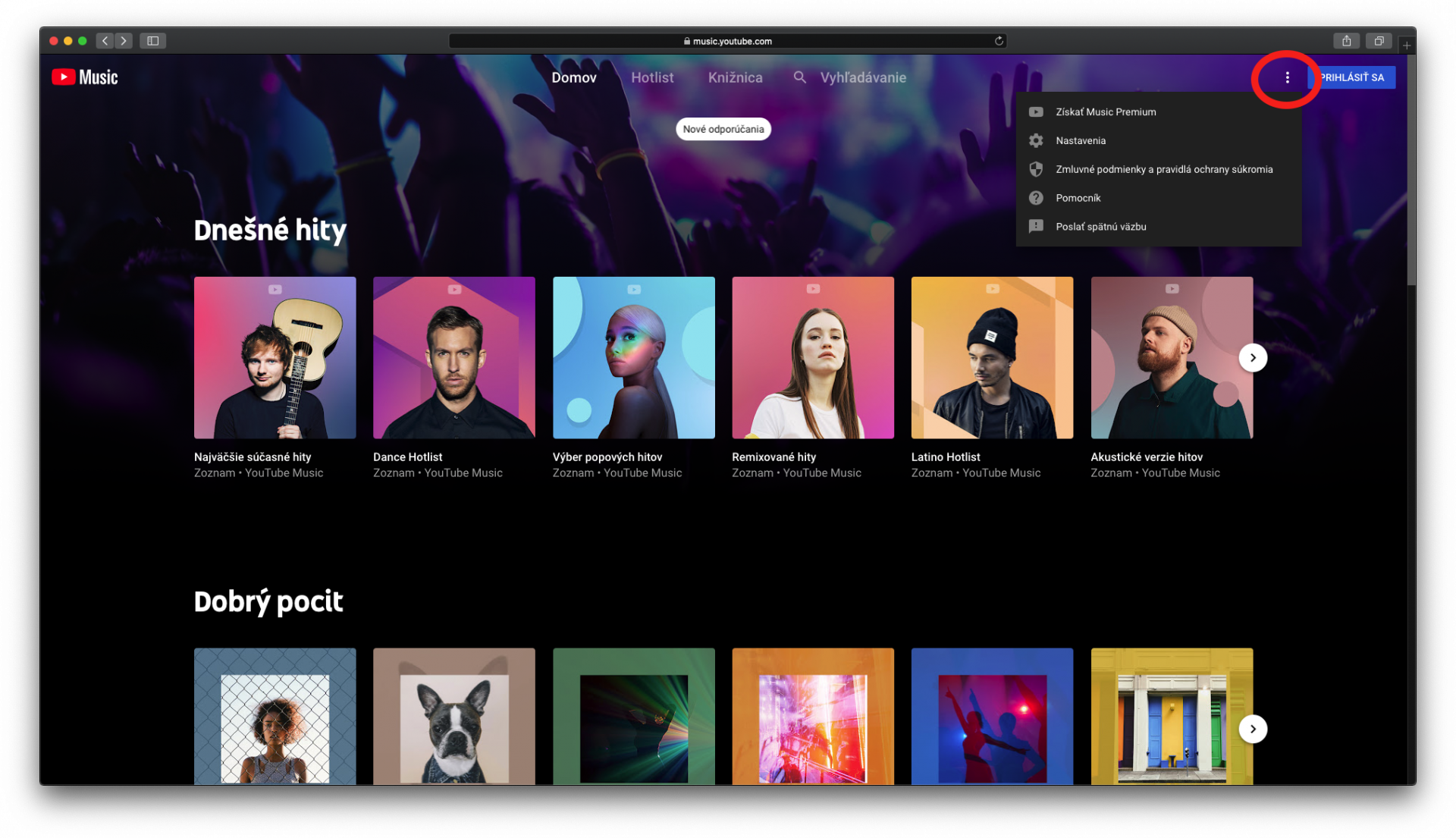
Task: Open the orange concert crowd playlist thumbnail
Action: pos(813,717)
